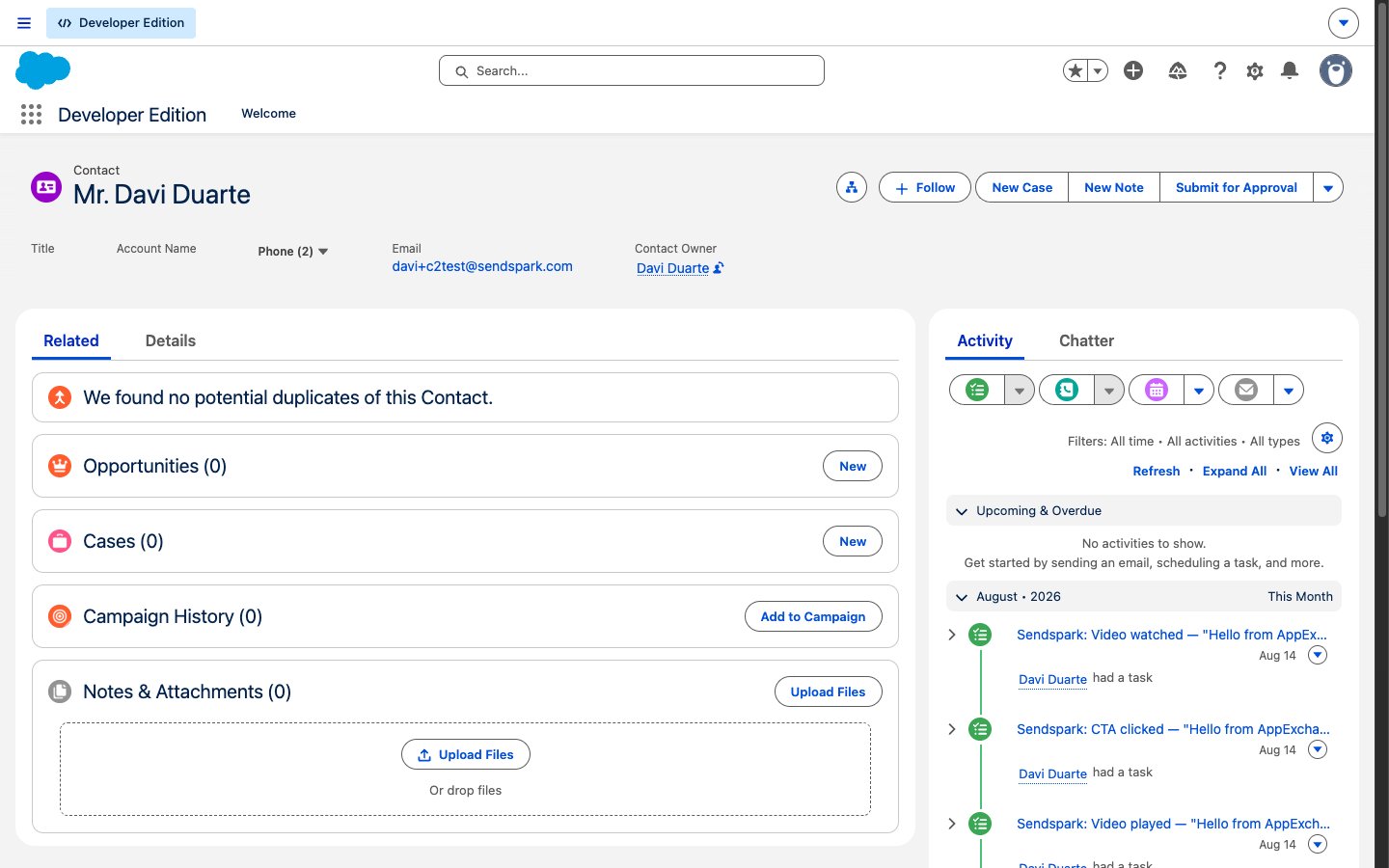Select the Developer Edition tab at top
The width and height of the screenshot is (1389, 868).
pos(121,23)
